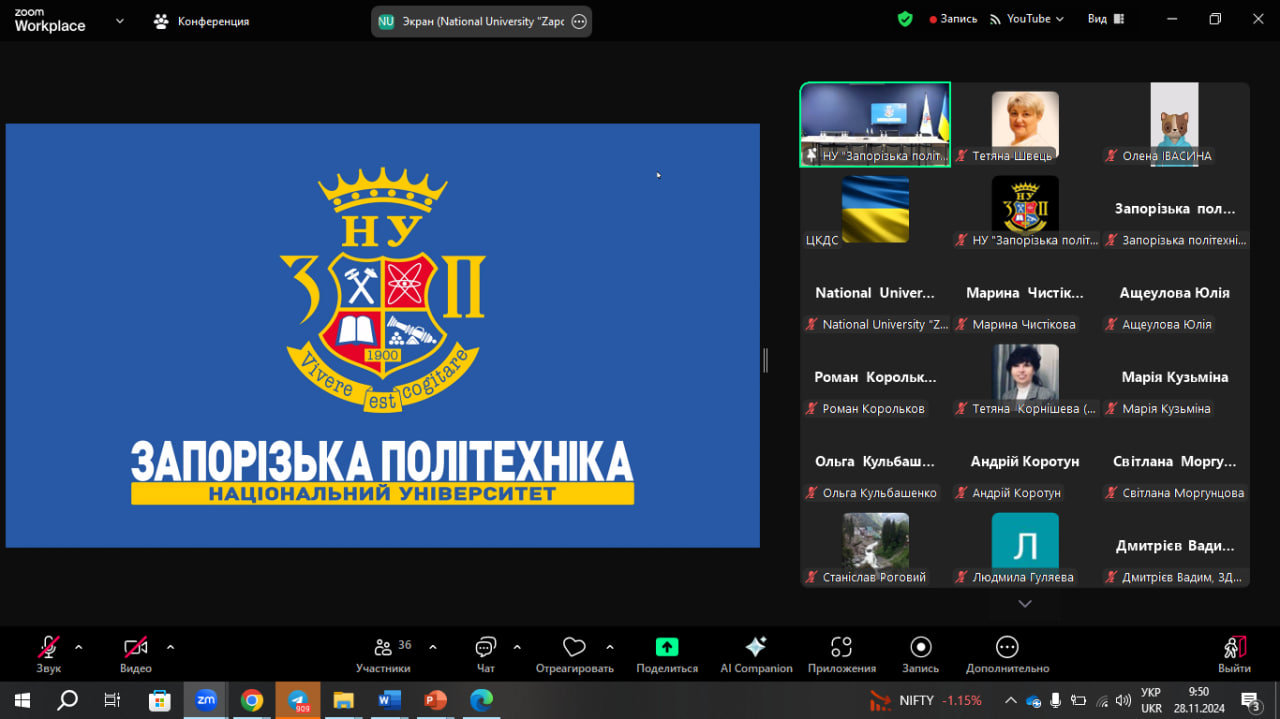The width and height of the screenshot is (1280, 719).
Task: Show more participants with down chevron
Action: point(1024,604)
